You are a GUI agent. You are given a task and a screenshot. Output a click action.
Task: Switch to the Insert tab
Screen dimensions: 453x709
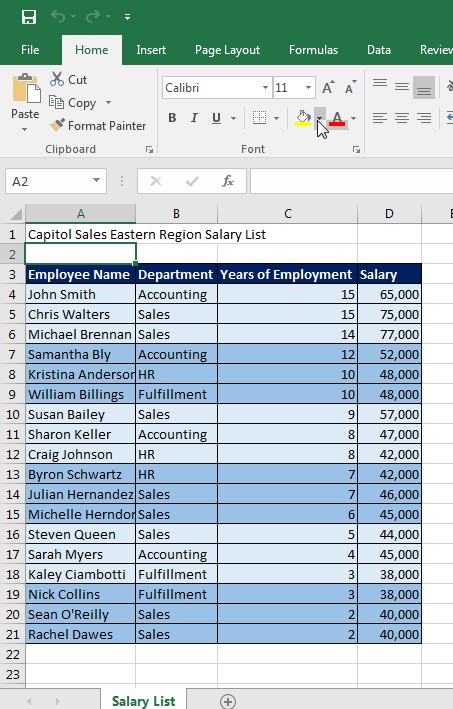click(151, 50)
